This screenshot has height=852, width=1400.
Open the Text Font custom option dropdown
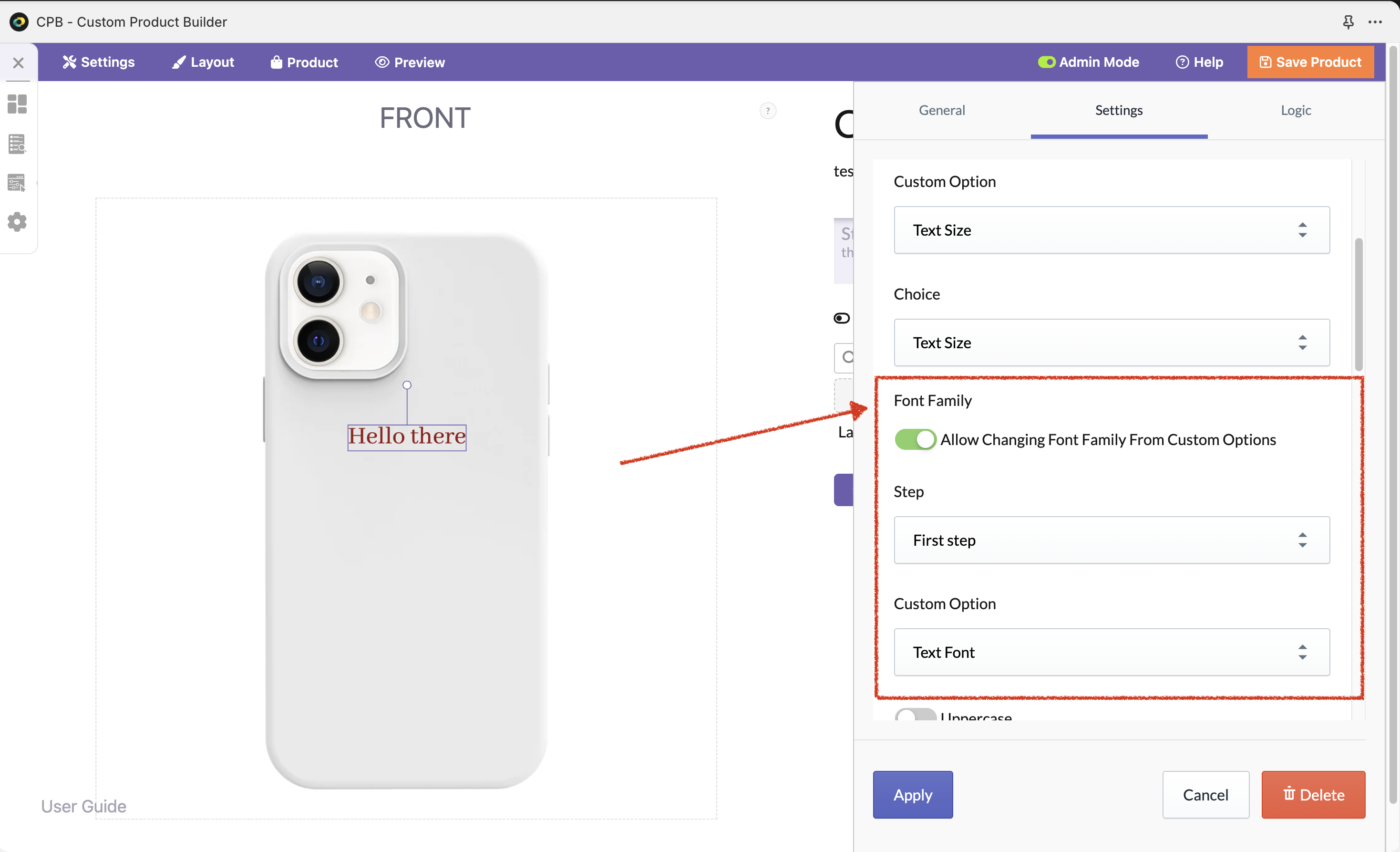[1112, 652]
